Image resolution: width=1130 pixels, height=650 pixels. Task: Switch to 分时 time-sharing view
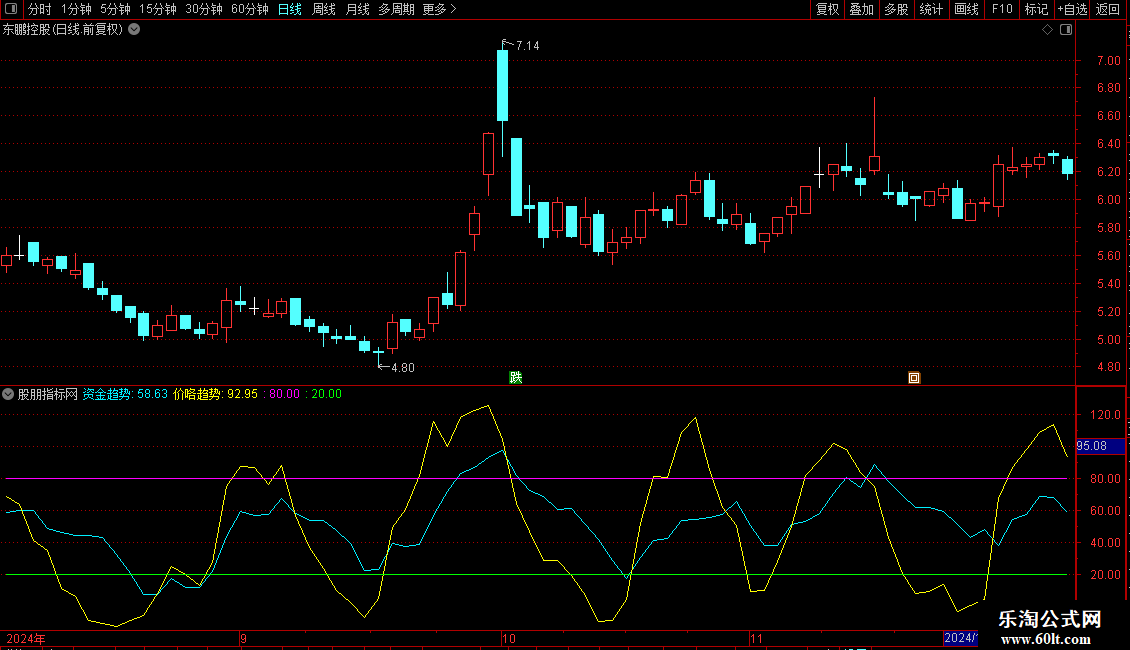(40, 9)
